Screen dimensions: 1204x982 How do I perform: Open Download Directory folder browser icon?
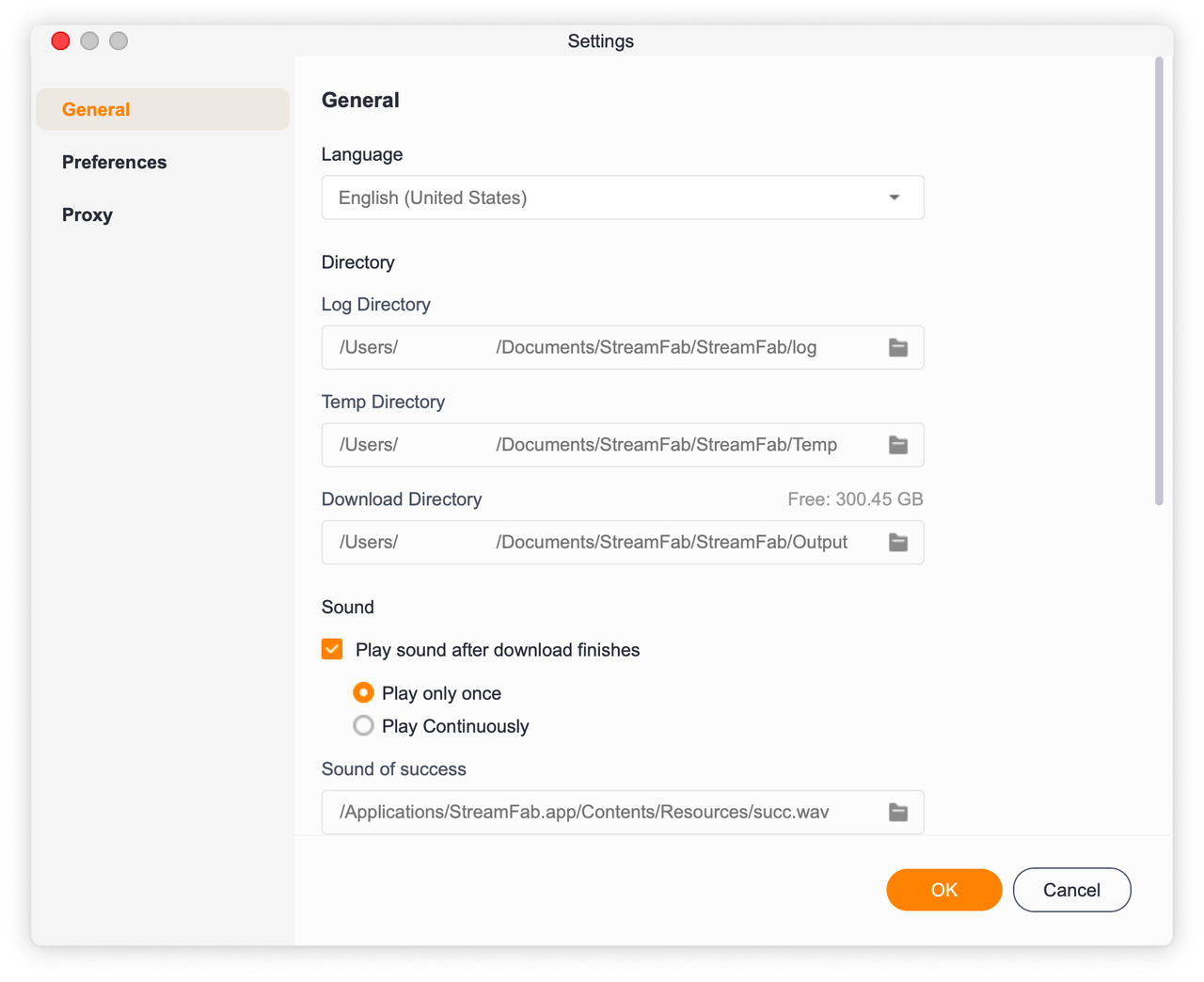point(898,543)
